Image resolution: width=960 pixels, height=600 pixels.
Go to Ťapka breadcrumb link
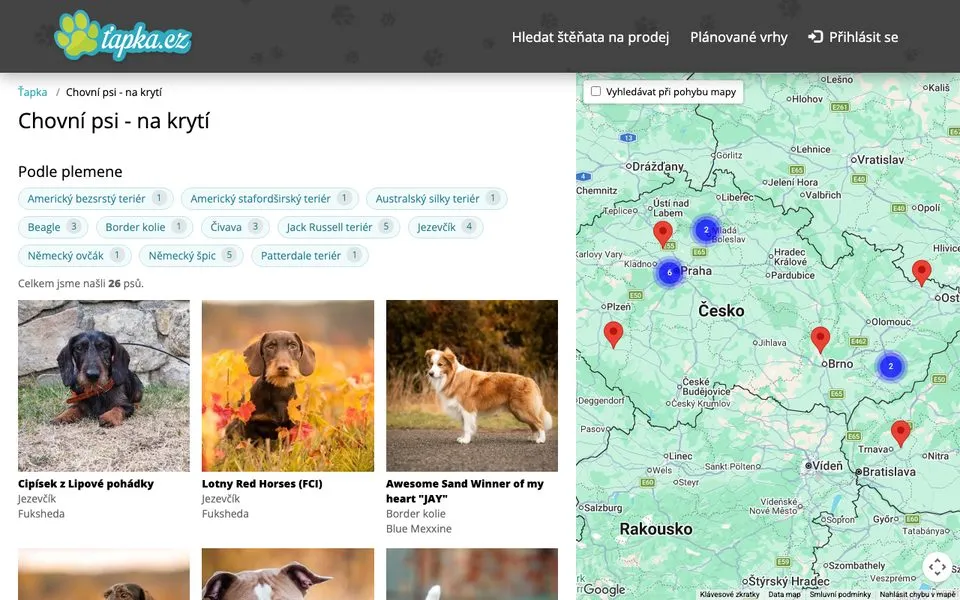click(x=32, y=92)
